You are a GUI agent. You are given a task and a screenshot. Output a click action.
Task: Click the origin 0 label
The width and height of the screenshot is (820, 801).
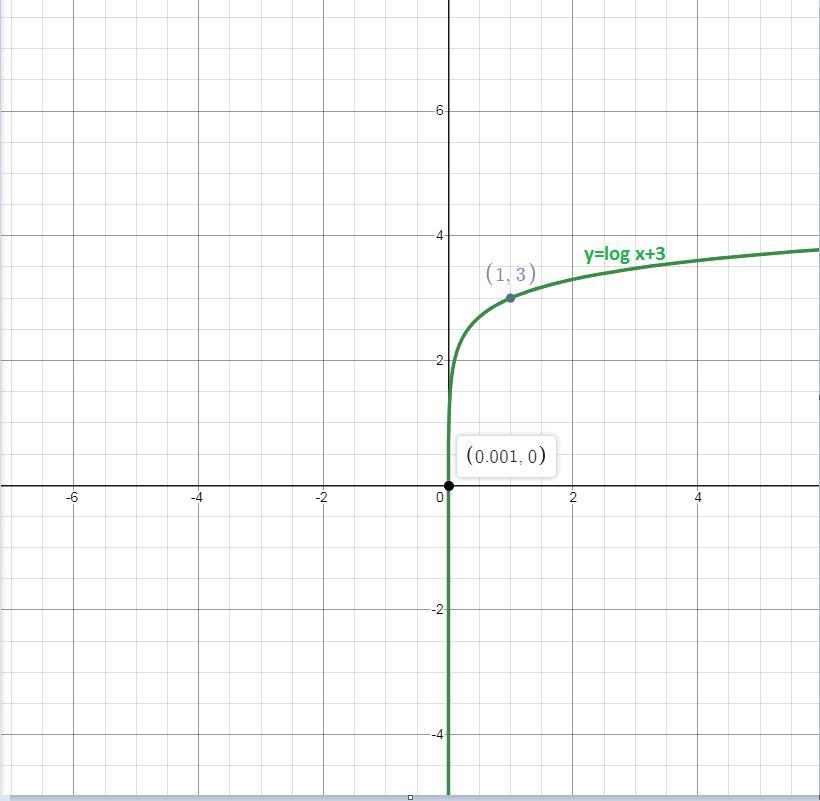pyautogui.click(x=440, y=498)
